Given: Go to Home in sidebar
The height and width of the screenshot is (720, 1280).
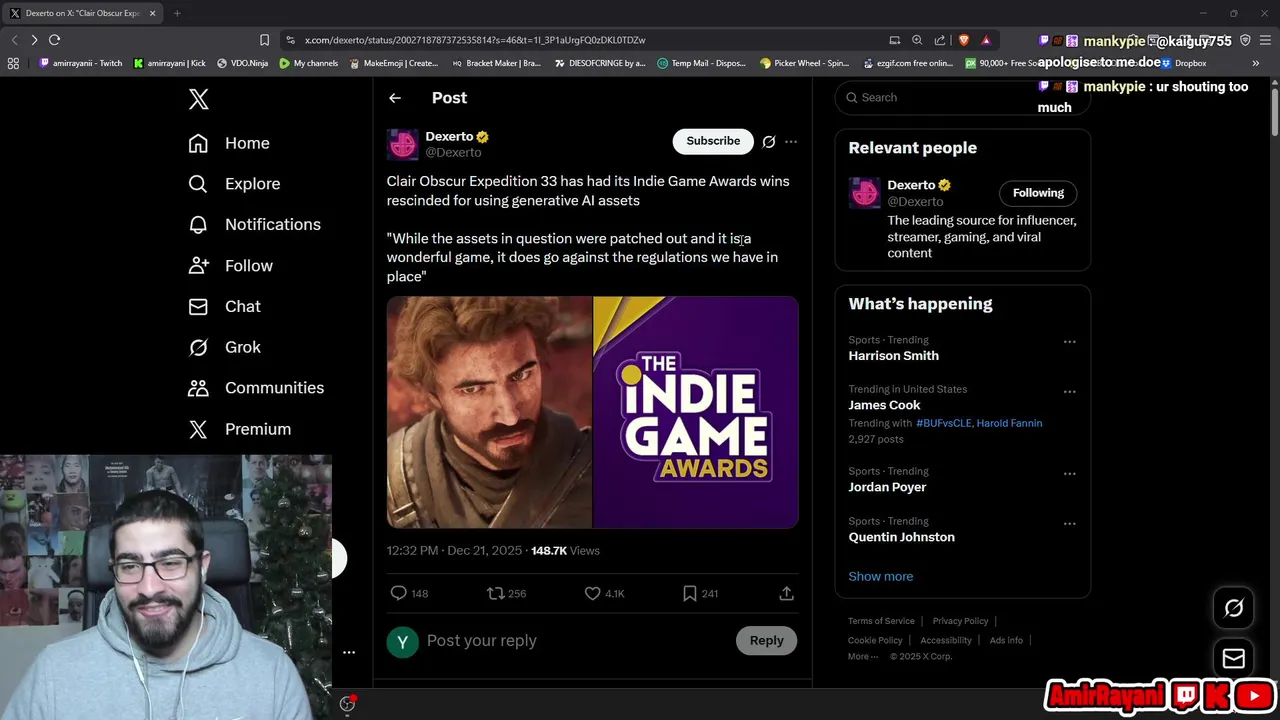Looking at the screenshot, I should 229,143.
